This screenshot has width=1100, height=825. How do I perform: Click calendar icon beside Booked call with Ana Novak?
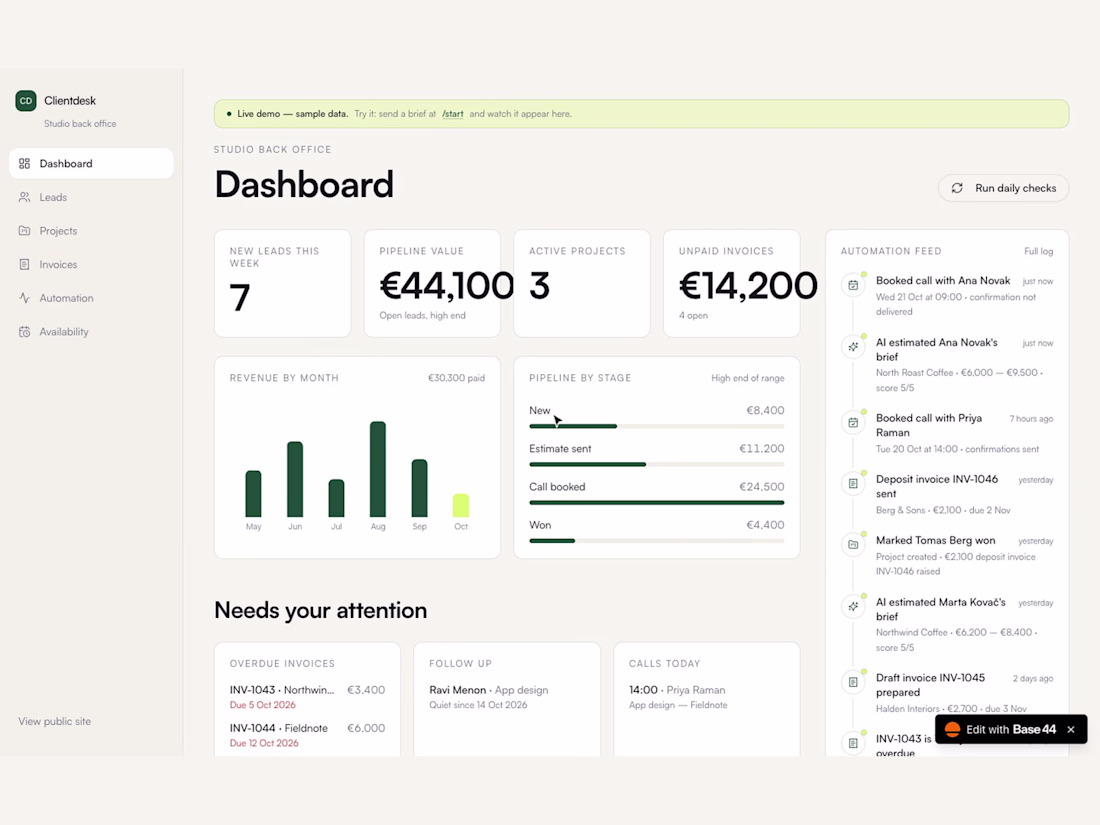[853, 286]
